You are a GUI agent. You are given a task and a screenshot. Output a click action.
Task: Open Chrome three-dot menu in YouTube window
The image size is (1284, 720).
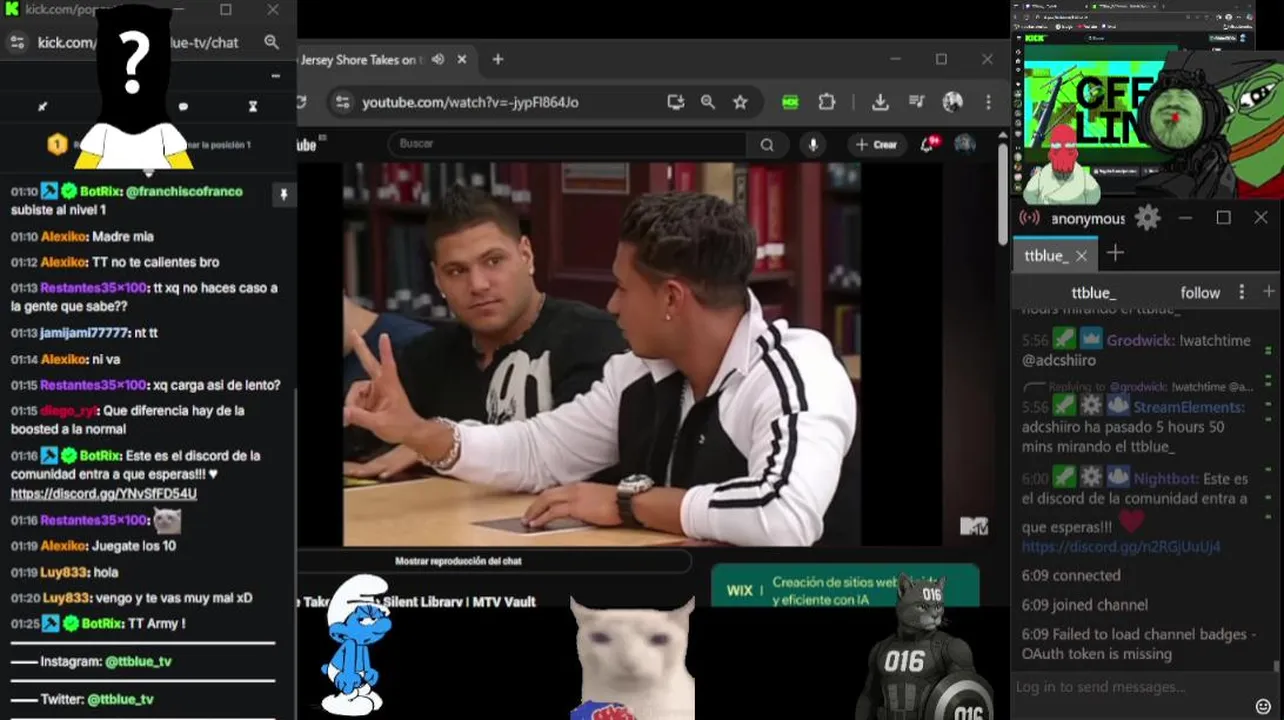[988, 102]
